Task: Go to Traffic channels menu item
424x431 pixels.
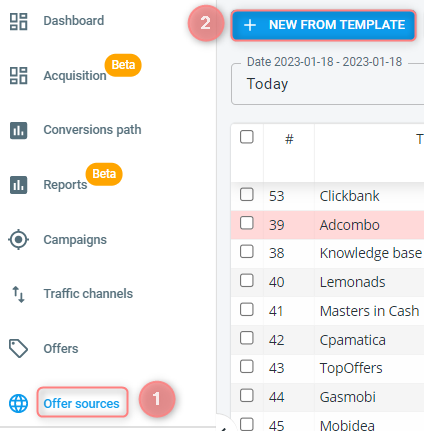Action: 88,294
